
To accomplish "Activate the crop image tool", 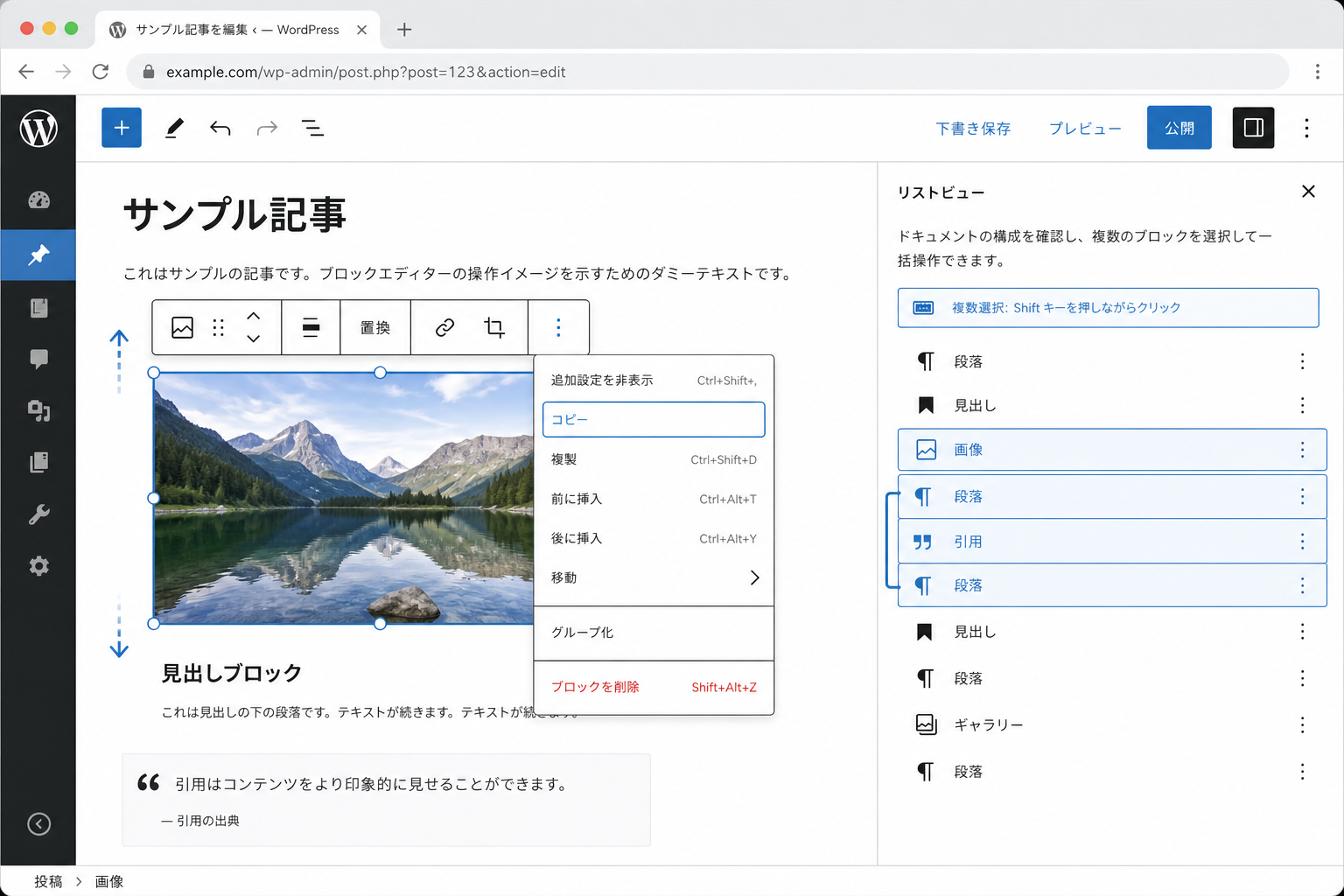I will pyautogui.click(x=494, y=327).
